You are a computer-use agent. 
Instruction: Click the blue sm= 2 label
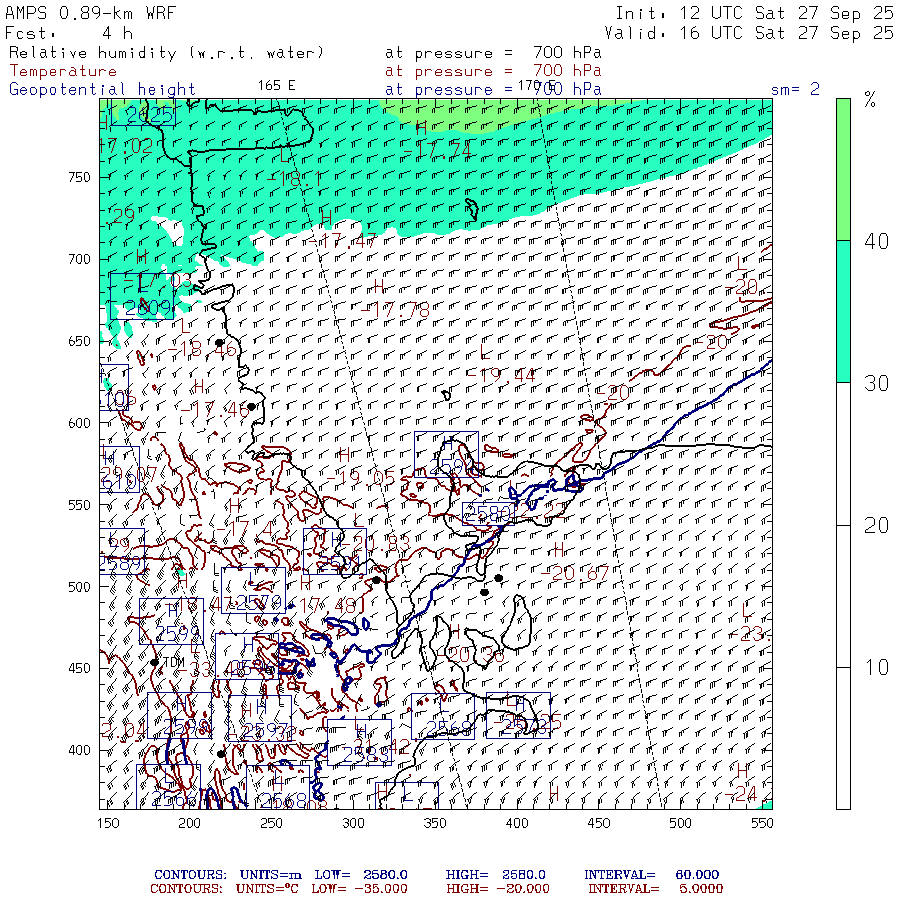(795, 89)
